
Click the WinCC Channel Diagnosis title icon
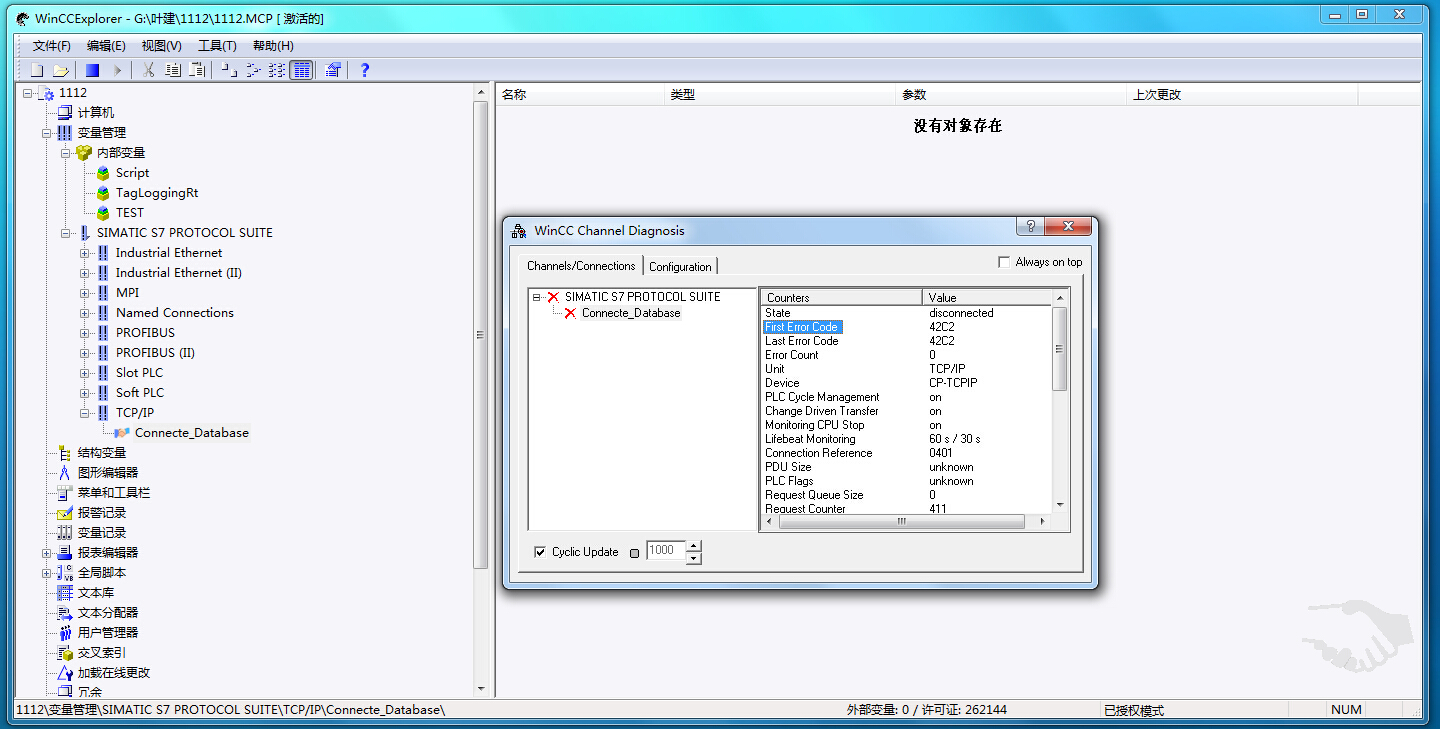(519, 231)
